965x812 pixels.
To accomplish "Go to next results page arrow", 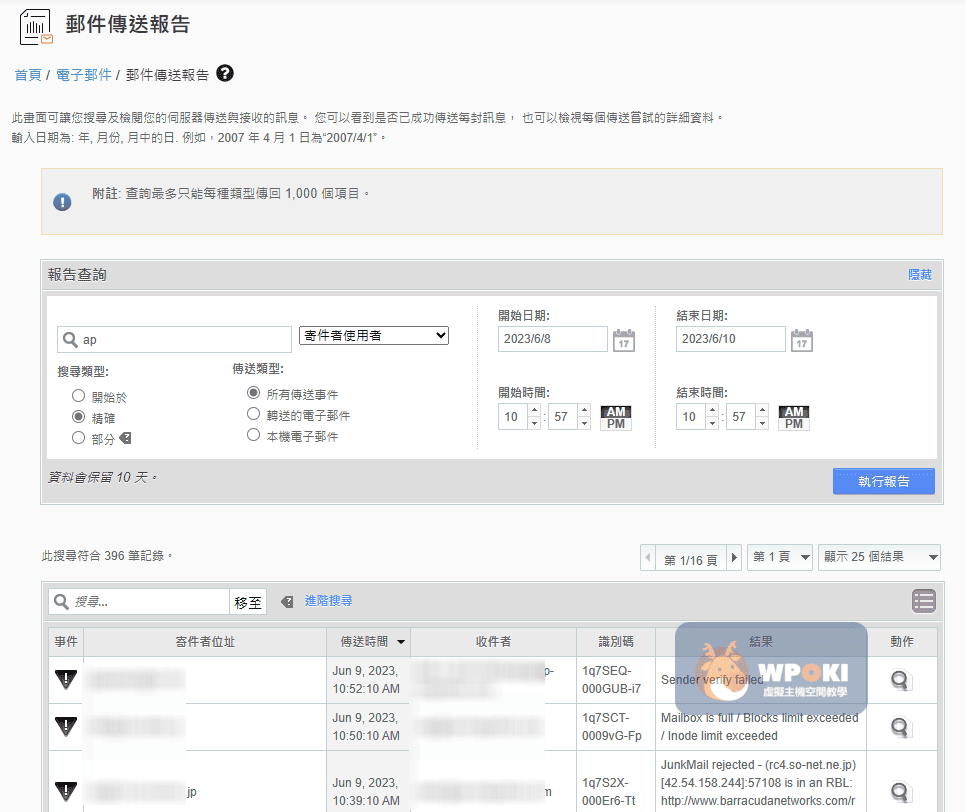I will [735, 558].
